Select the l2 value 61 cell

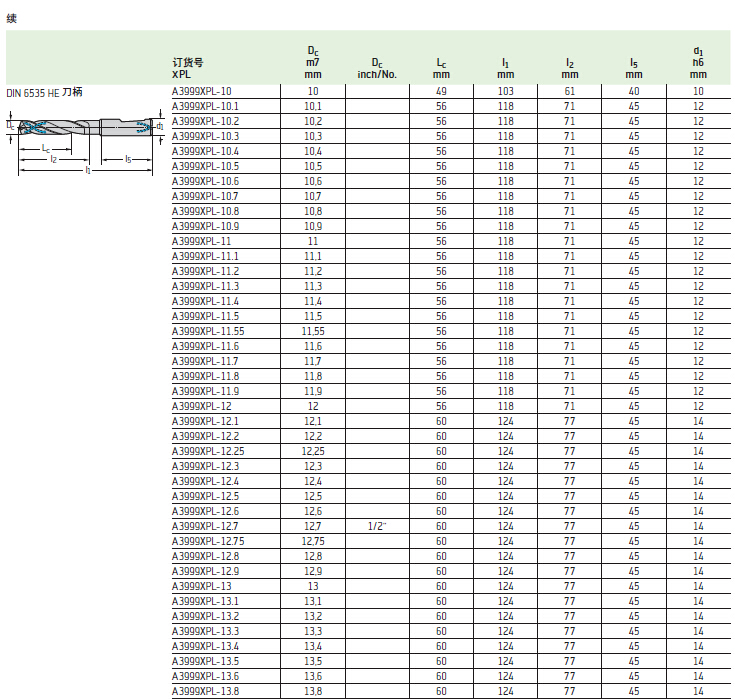(x=569, y=91)
